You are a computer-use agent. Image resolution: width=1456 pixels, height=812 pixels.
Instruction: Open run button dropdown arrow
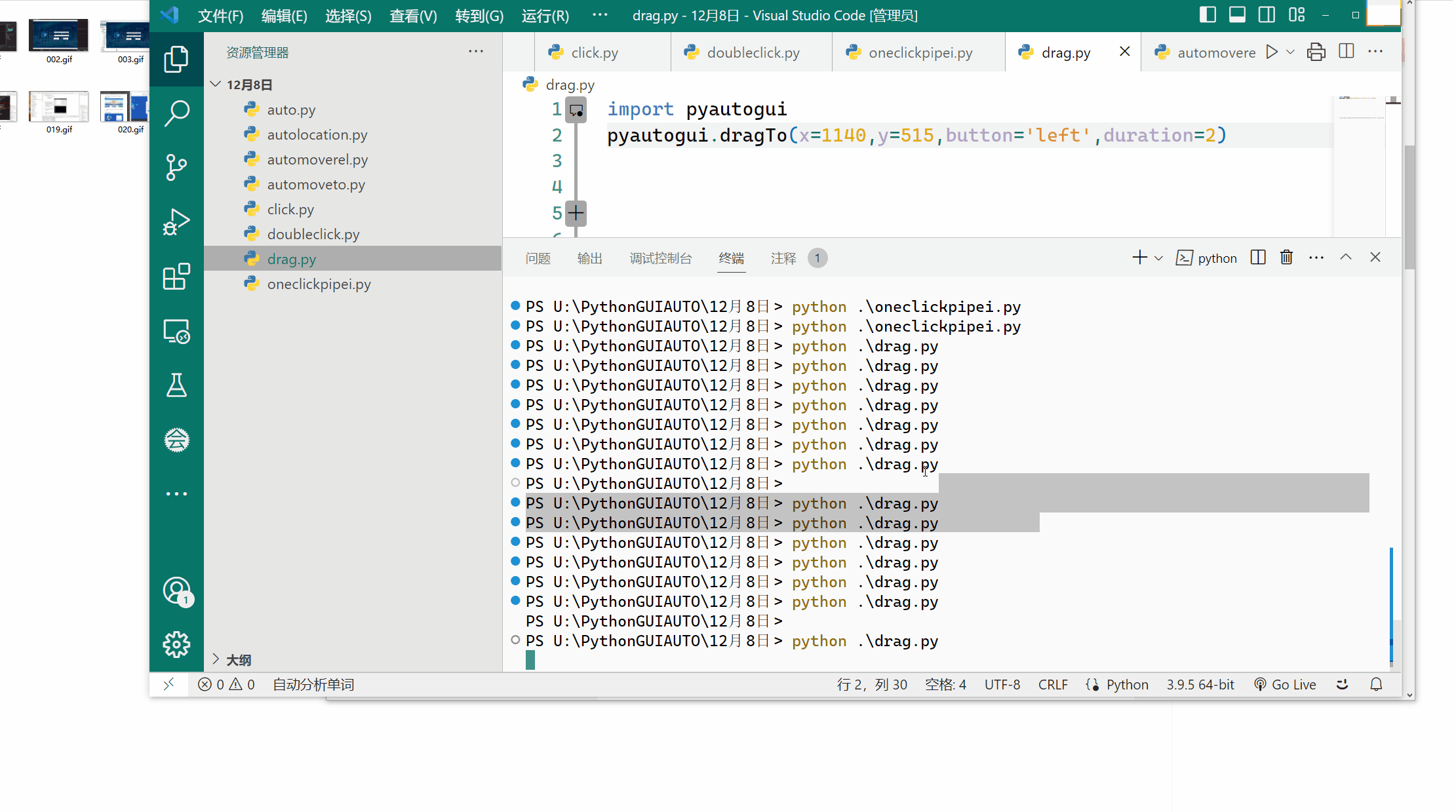point(1290,52)
